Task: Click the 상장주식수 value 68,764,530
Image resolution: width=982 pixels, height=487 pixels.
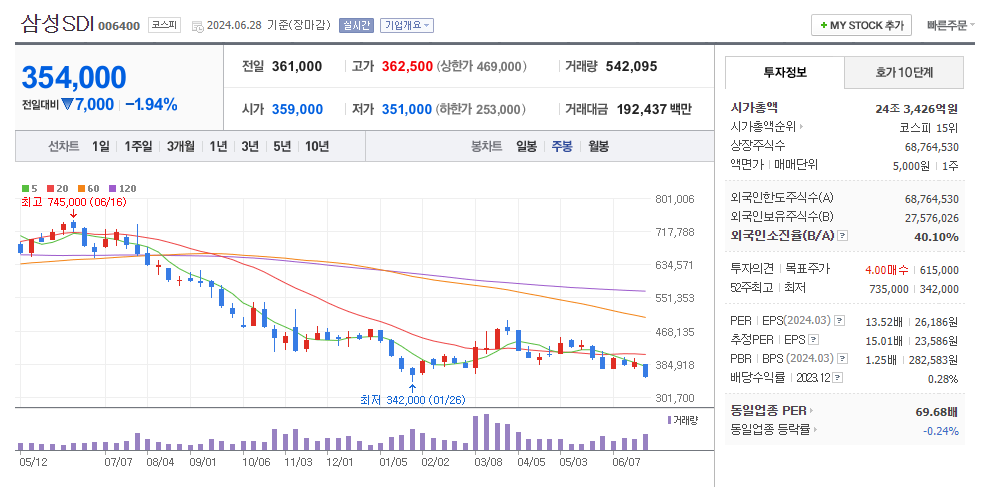Action: point(932,147)
